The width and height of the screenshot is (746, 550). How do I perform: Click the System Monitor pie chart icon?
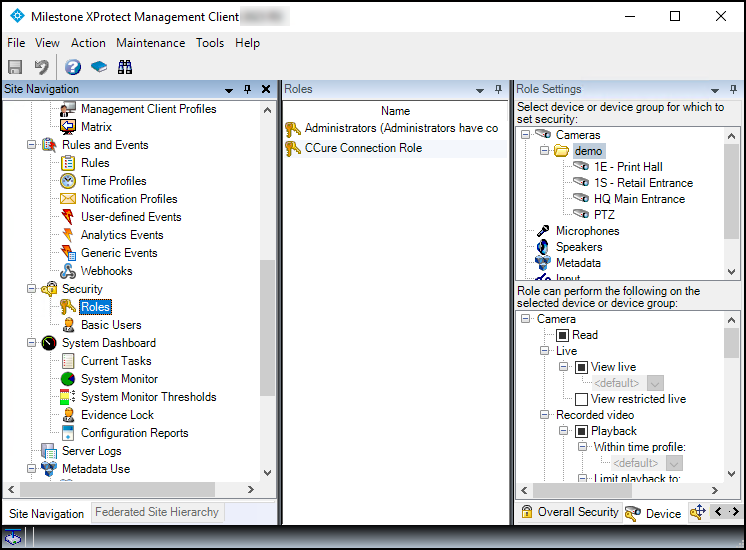(x=68, y=379)
